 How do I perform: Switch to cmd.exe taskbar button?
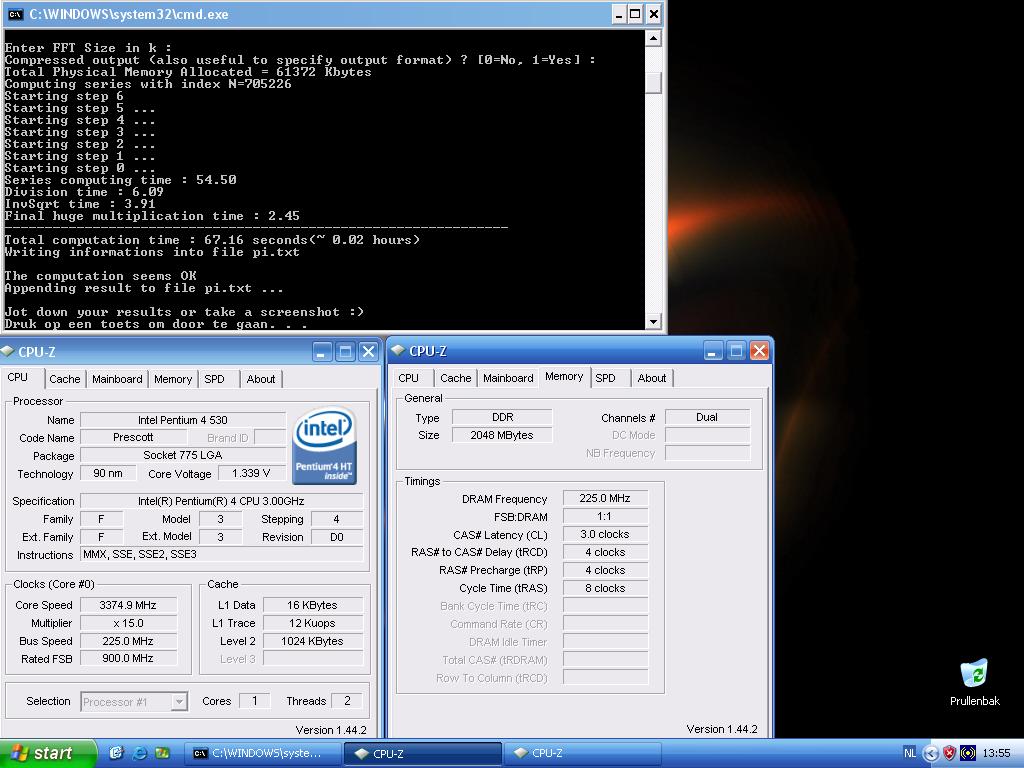pyautogui.click(x=261, y=753)
